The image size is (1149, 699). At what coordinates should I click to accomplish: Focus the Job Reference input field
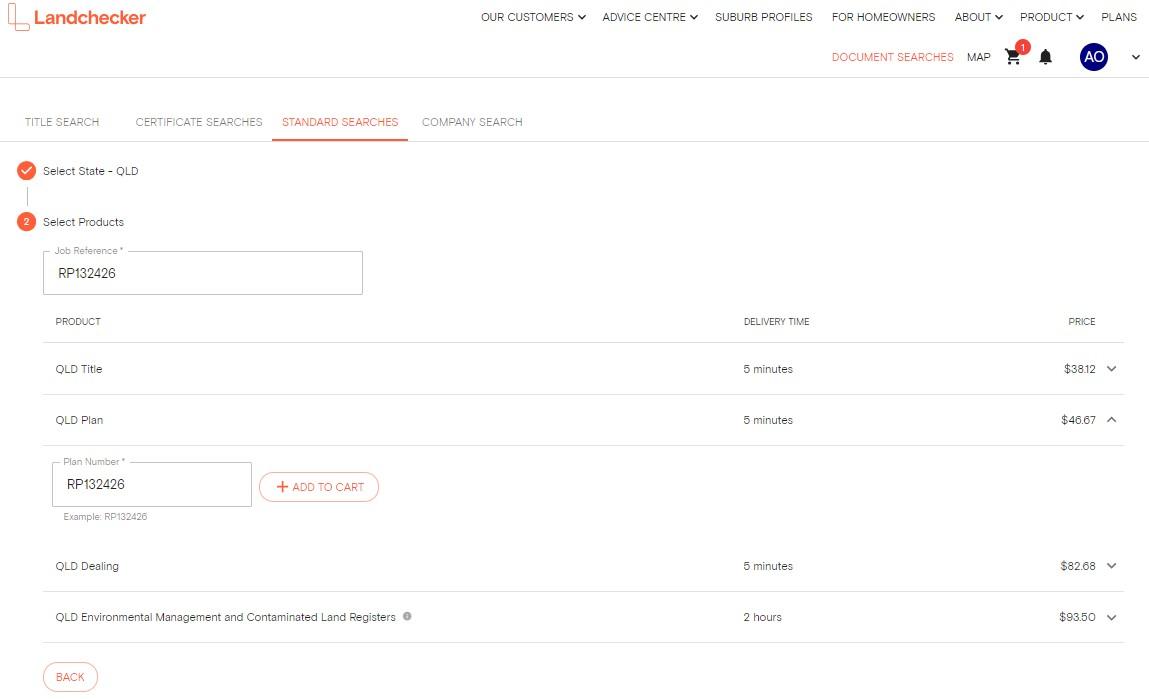[x=203, y=273]
